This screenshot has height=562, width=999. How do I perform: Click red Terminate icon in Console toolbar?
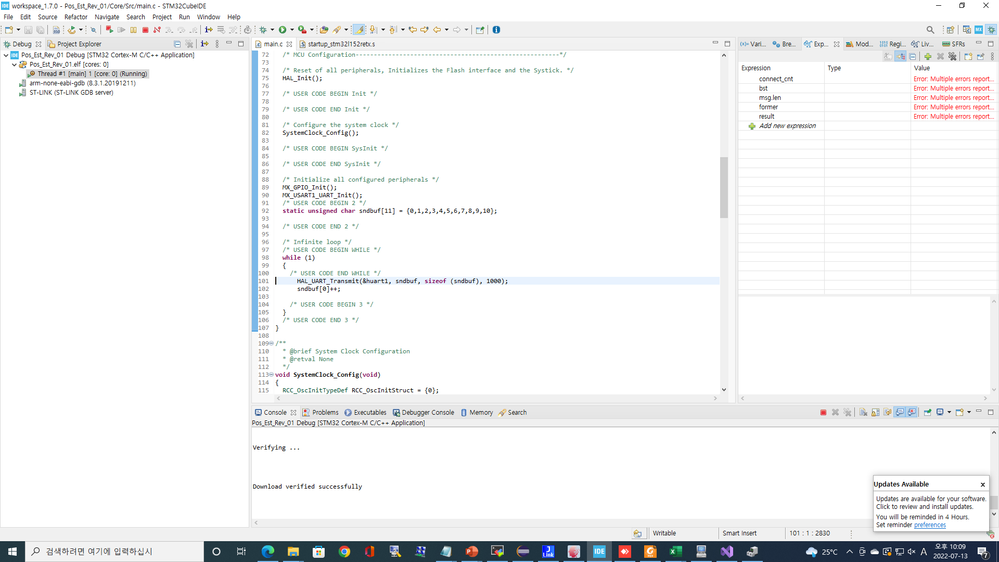click(x=823, y=412)
